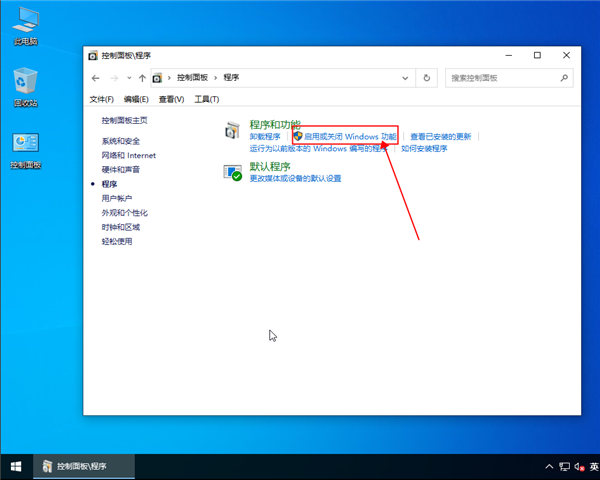Go to 系统和安全 in sidebar
This screenshot has width=600, height=480.
coord(121,141)
